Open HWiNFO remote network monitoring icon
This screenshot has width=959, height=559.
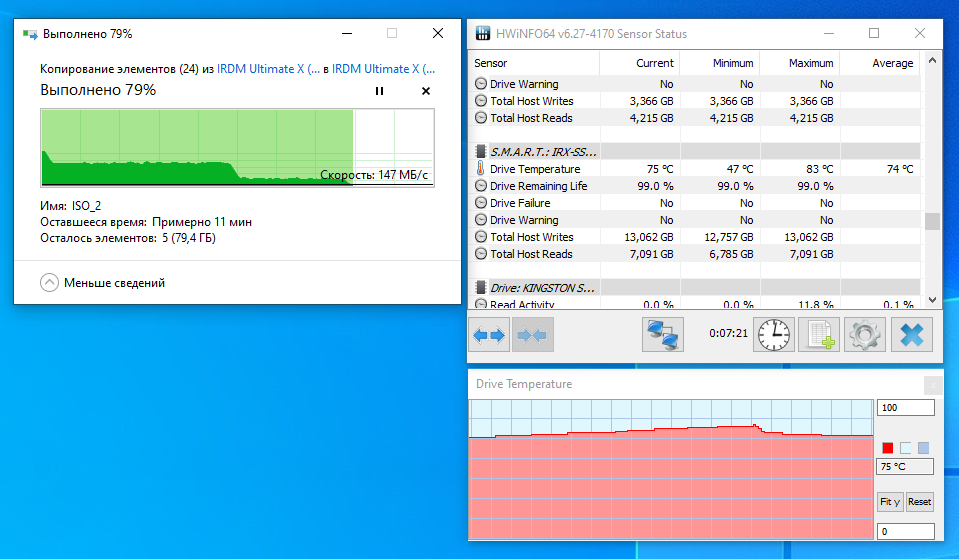tap(662, 335)
